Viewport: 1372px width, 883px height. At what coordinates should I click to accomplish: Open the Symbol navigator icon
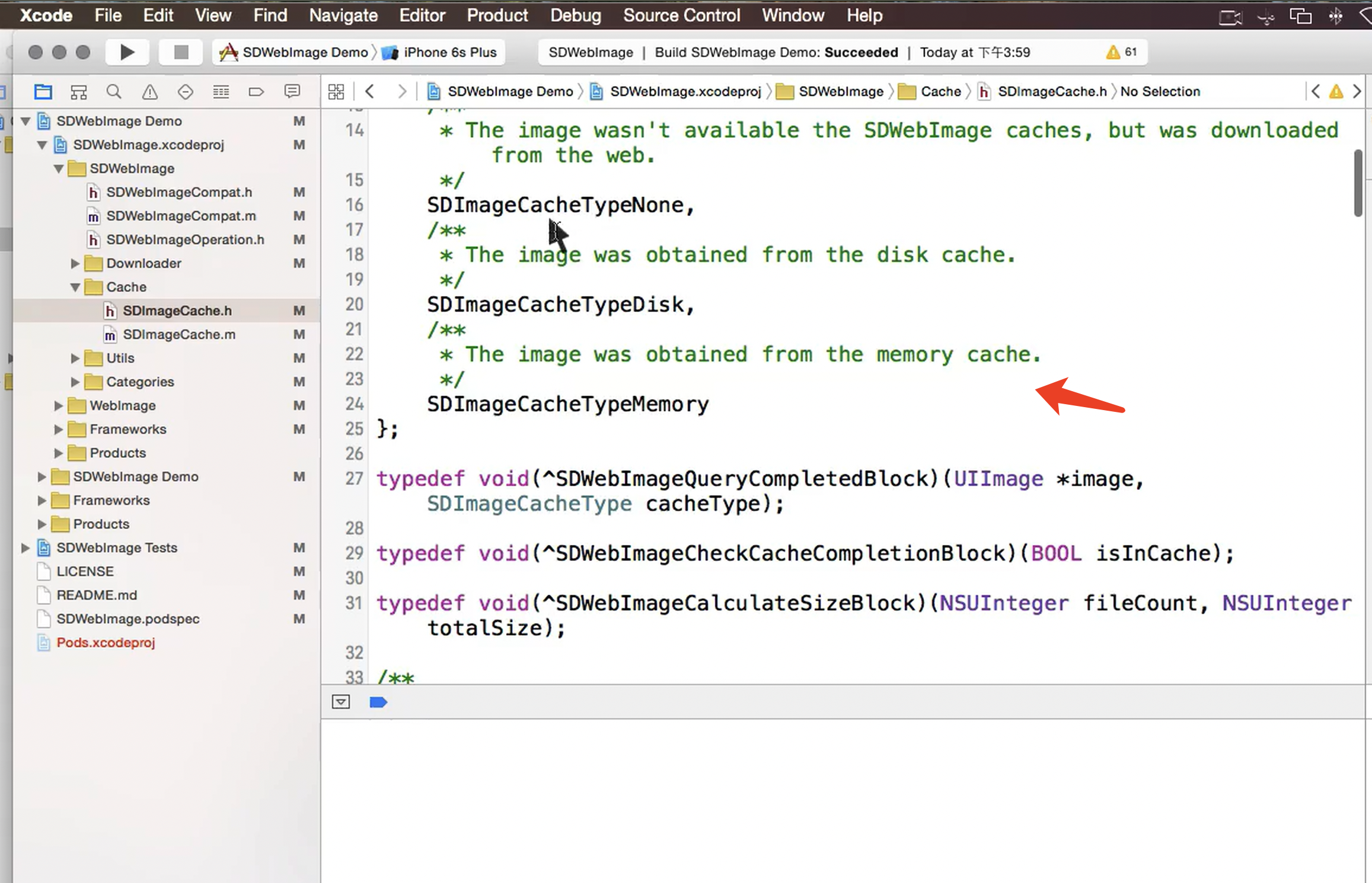point(78,92)
